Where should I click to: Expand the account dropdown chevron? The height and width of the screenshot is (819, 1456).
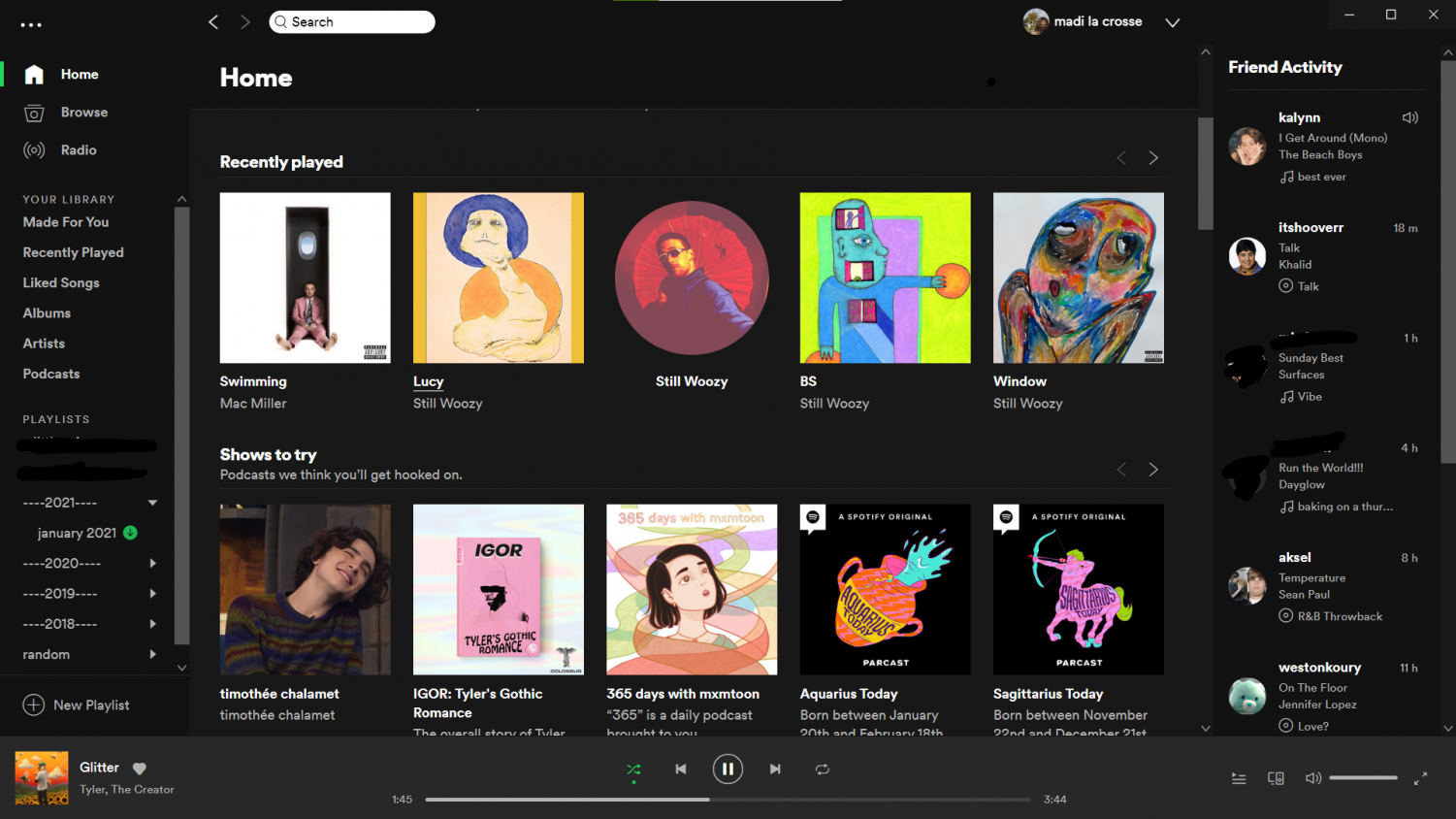pyautogui.click(x=1173, y=22)
